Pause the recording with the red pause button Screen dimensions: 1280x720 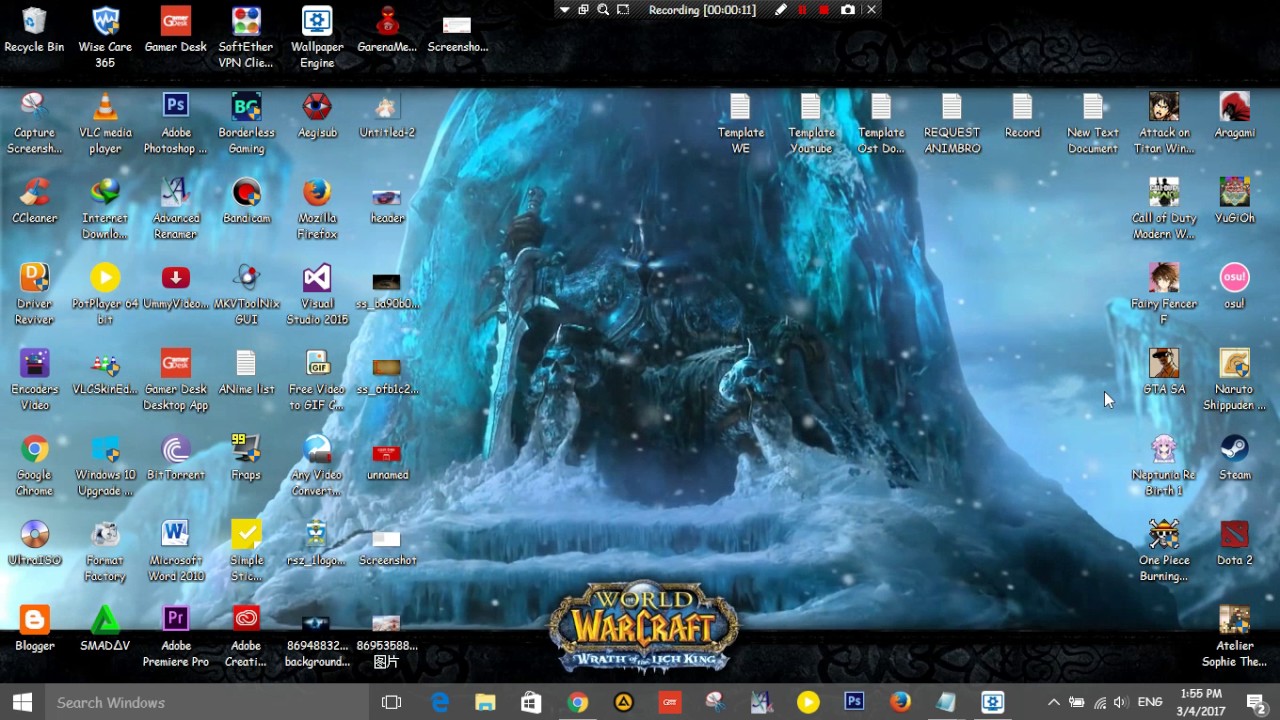(x=802, y=9)
